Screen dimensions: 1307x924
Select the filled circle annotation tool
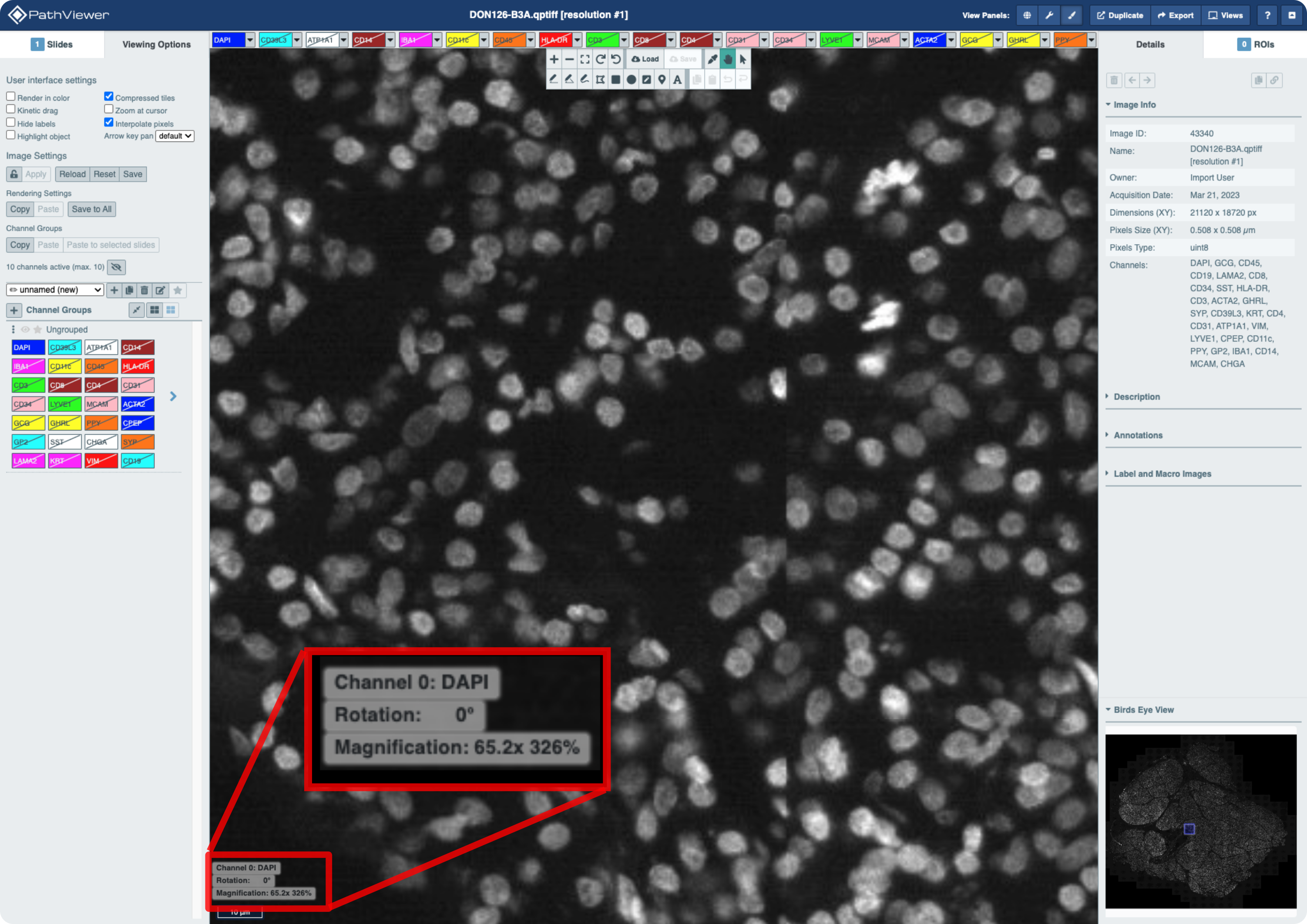[x=631, y=80]
